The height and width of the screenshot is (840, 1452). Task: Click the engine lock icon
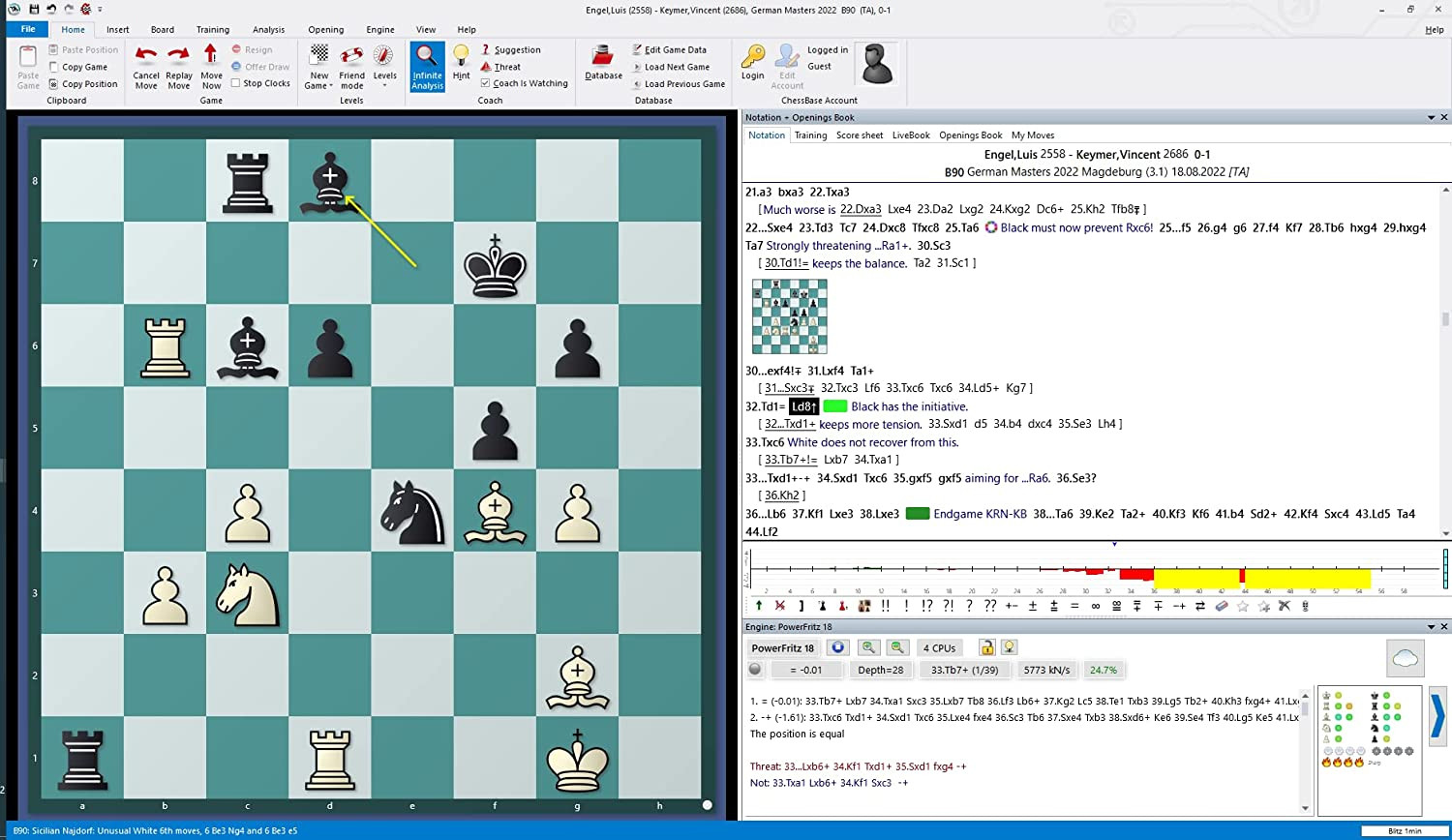[x=986, y=647]
